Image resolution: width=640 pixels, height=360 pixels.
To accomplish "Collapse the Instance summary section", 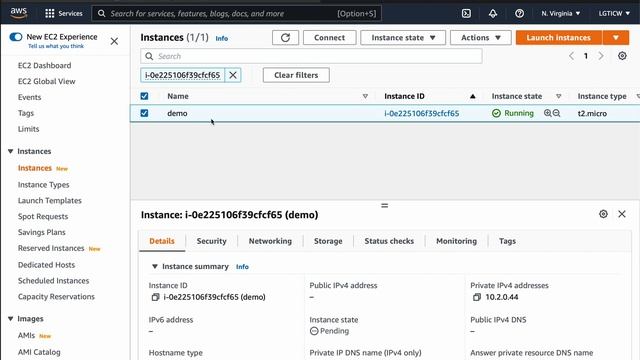I will 155,267.
